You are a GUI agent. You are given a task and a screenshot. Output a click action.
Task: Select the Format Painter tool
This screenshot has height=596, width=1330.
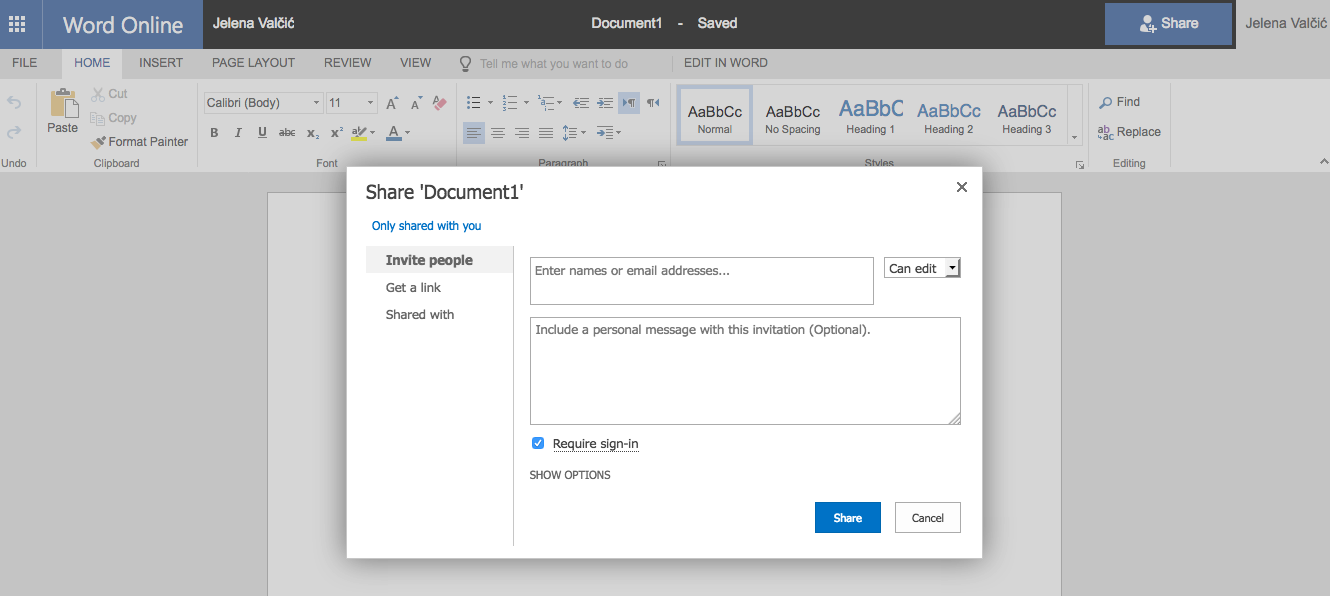[139, 142]
